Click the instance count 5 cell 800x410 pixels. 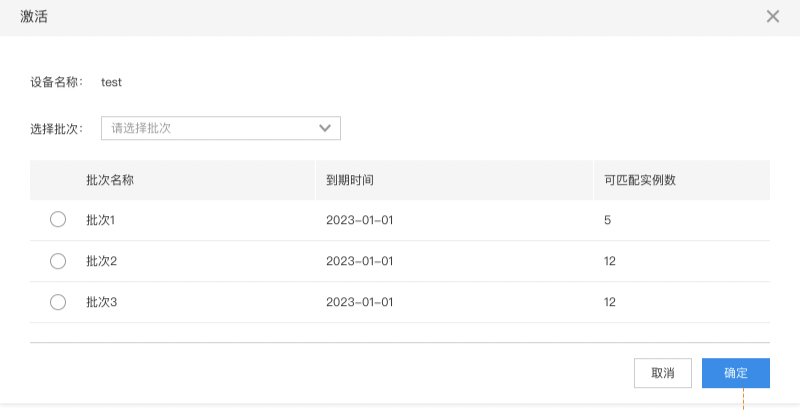[x=607, y=220]
